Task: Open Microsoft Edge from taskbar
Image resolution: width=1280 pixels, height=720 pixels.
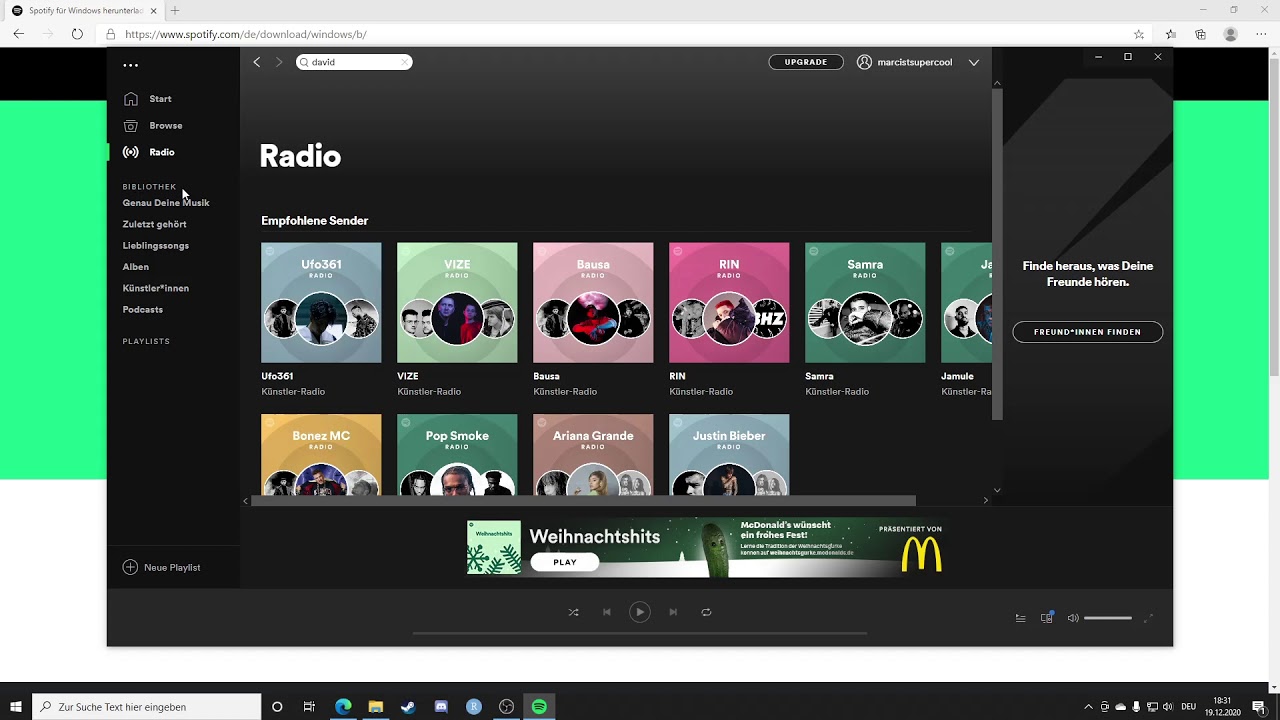Action: (343, 707)
